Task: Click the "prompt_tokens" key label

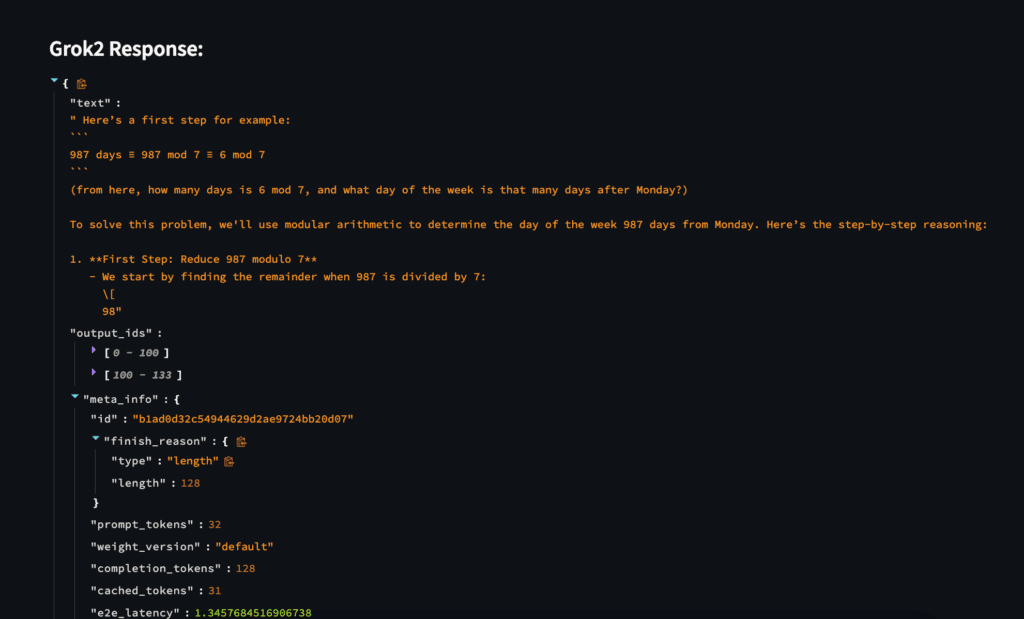Action: 142,524
